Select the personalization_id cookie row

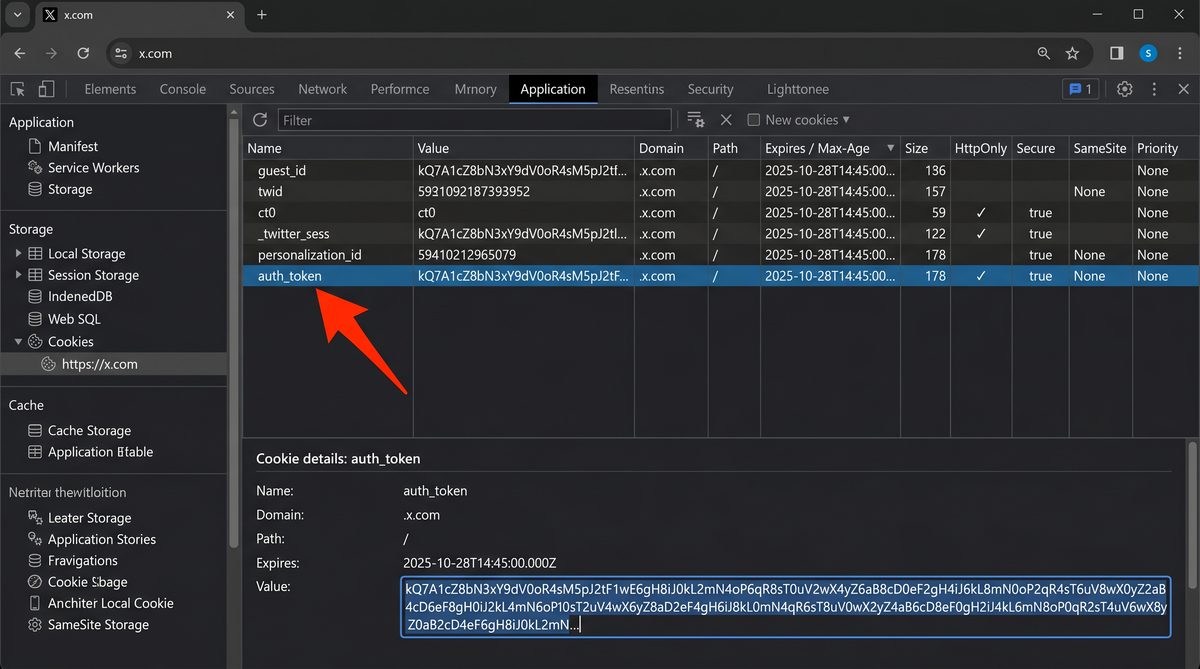click(x=718, y=254)
